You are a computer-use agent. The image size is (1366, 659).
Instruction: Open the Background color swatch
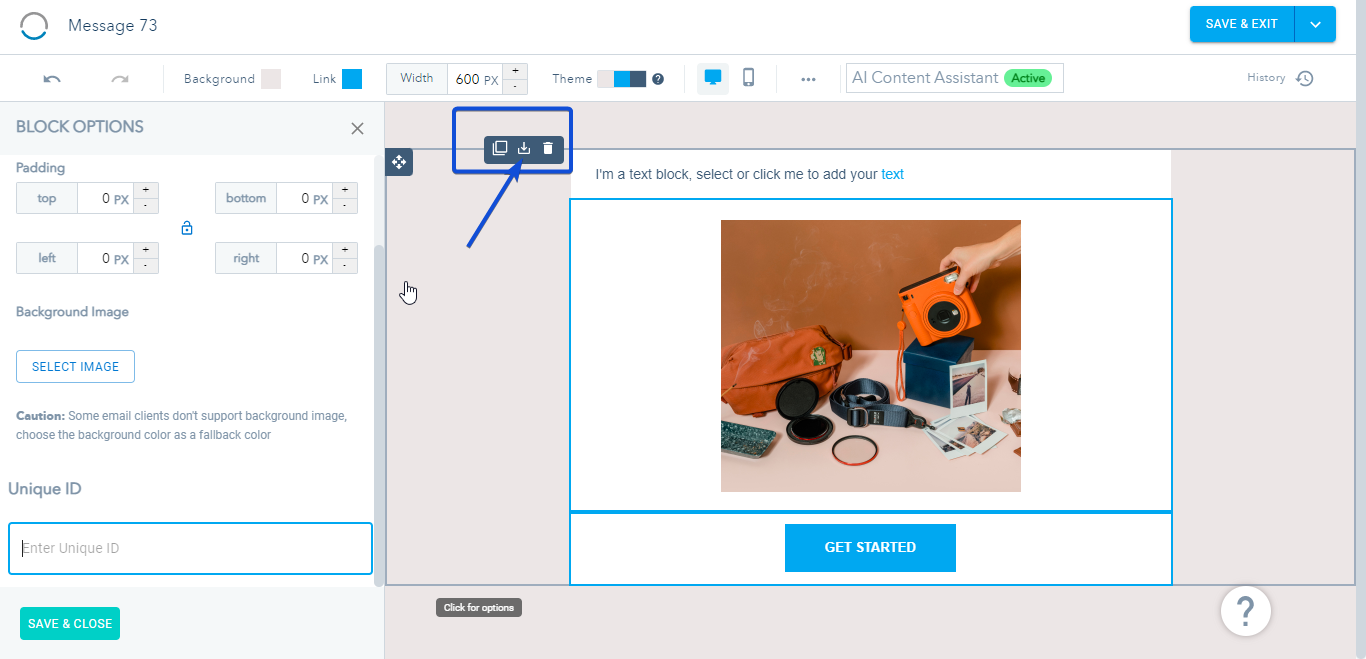(271, 79)
